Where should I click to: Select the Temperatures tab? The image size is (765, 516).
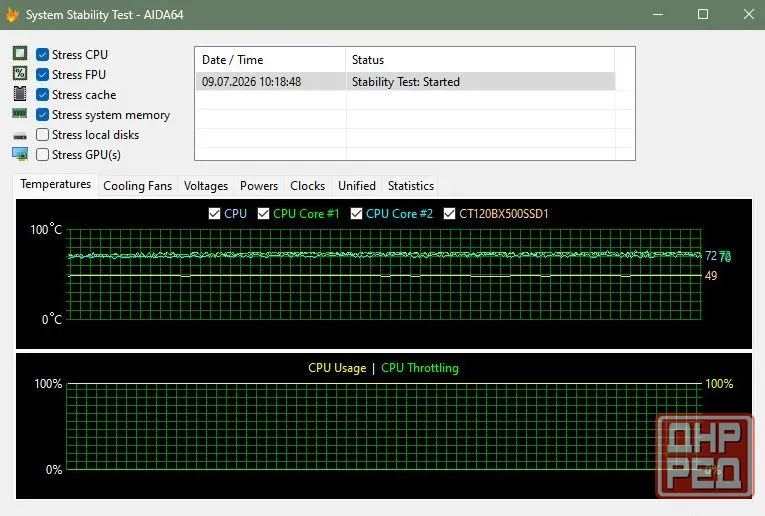56,184
